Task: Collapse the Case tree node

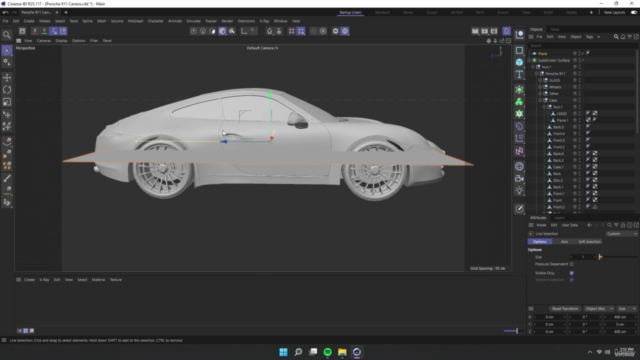Action: pyautogui.click(x=540, y=100)
